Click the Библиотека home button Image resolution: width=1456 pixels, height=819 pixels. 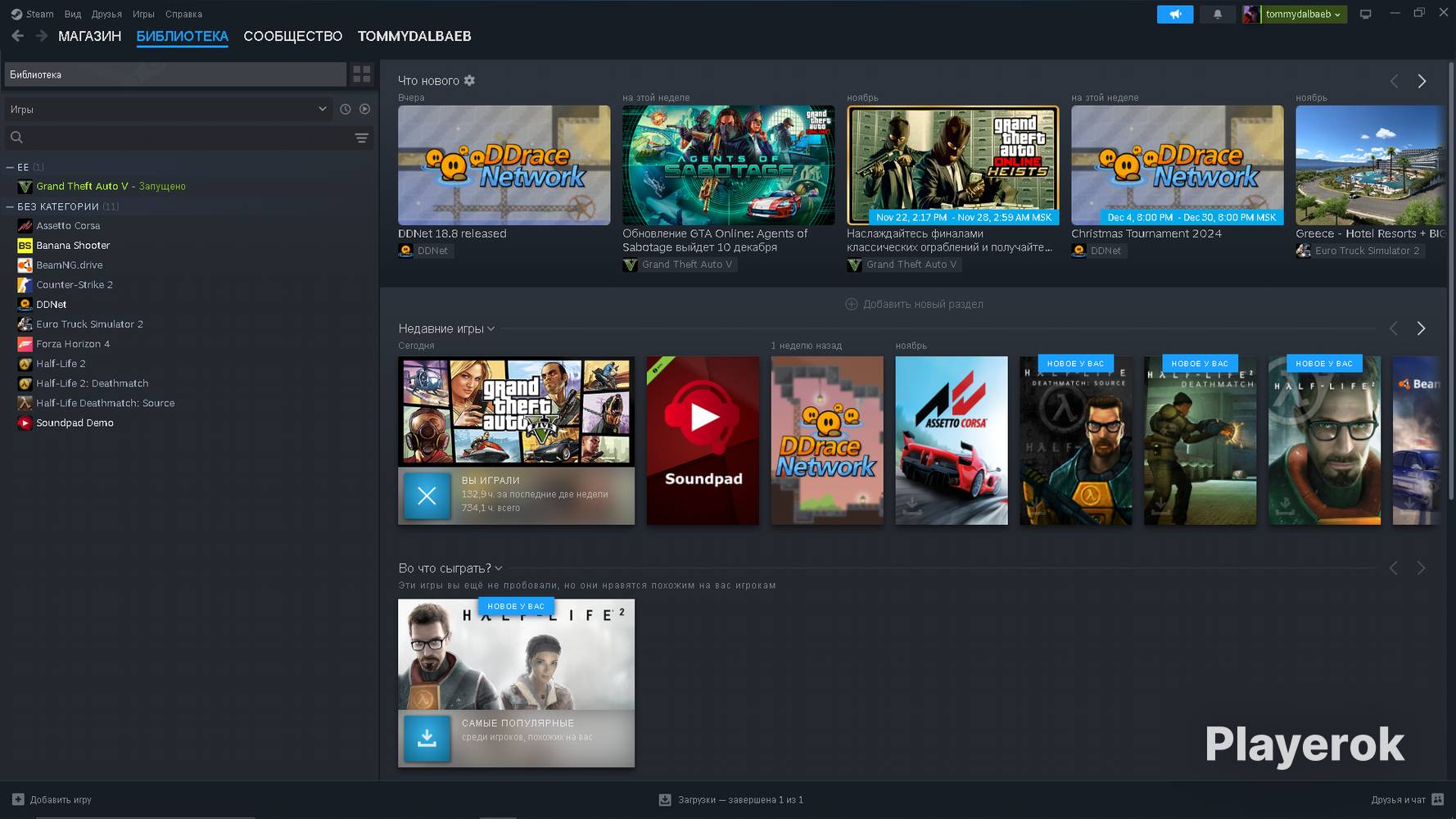[175, 75]
